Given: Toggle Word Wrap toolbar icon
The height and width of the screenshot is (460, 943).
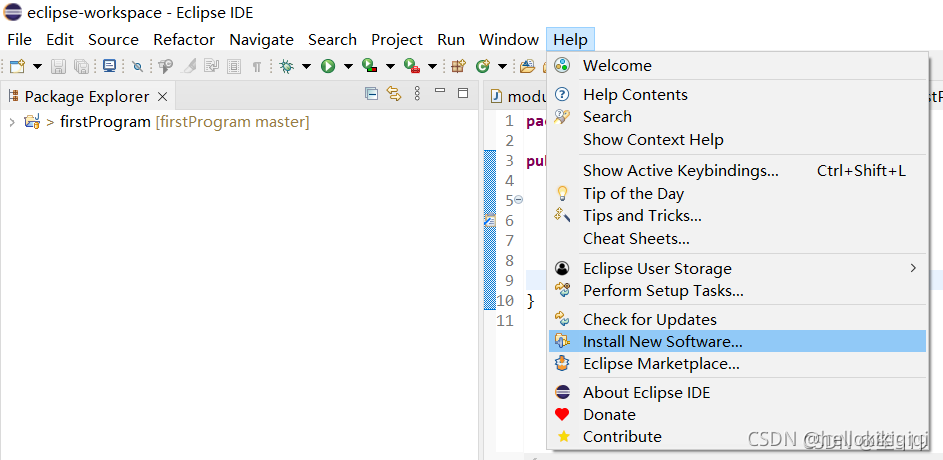Looking at the screenshot, I should pos(211,66).
